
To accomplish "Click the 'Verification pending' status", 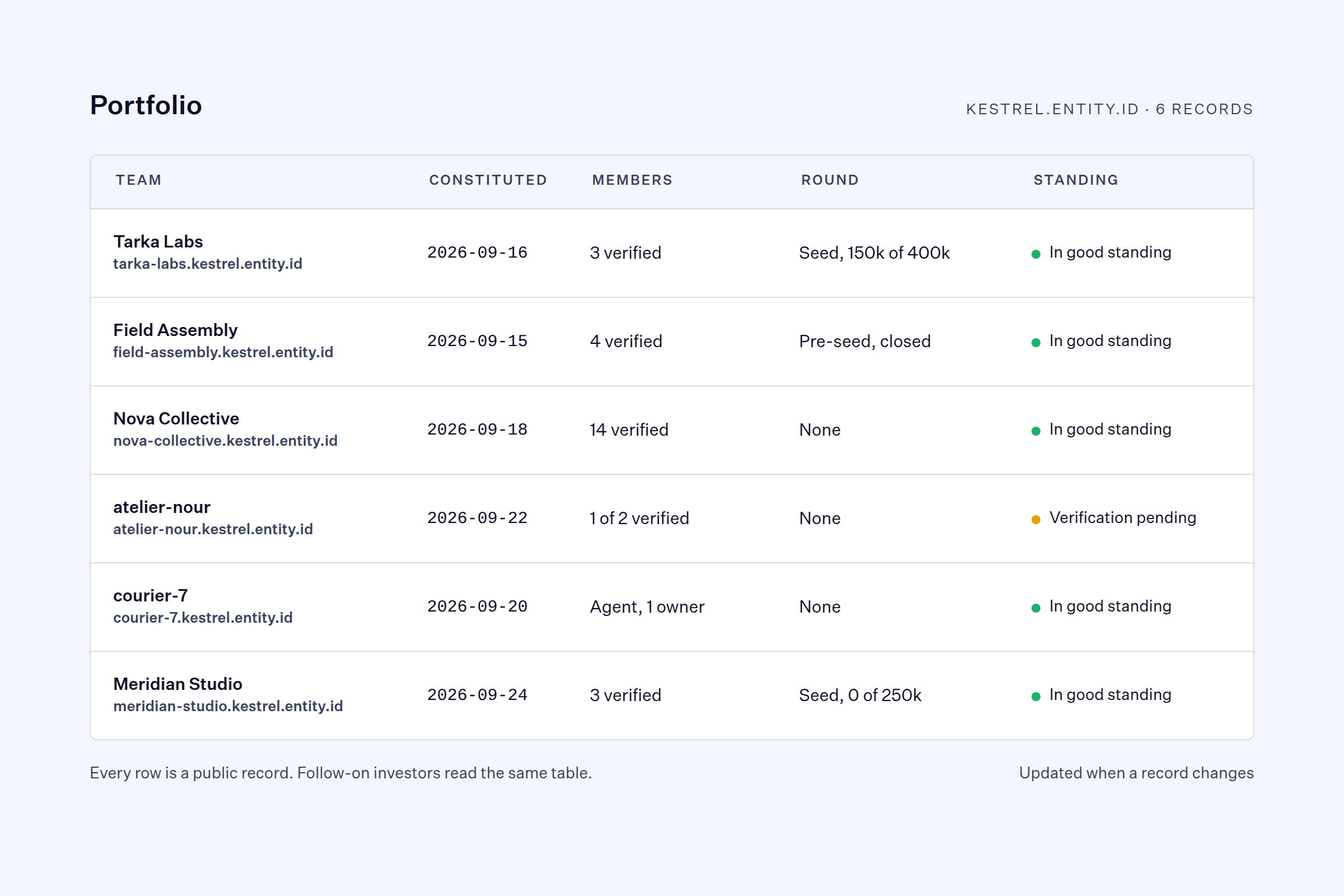I will pyautogui.click(x=1122, y=517).
